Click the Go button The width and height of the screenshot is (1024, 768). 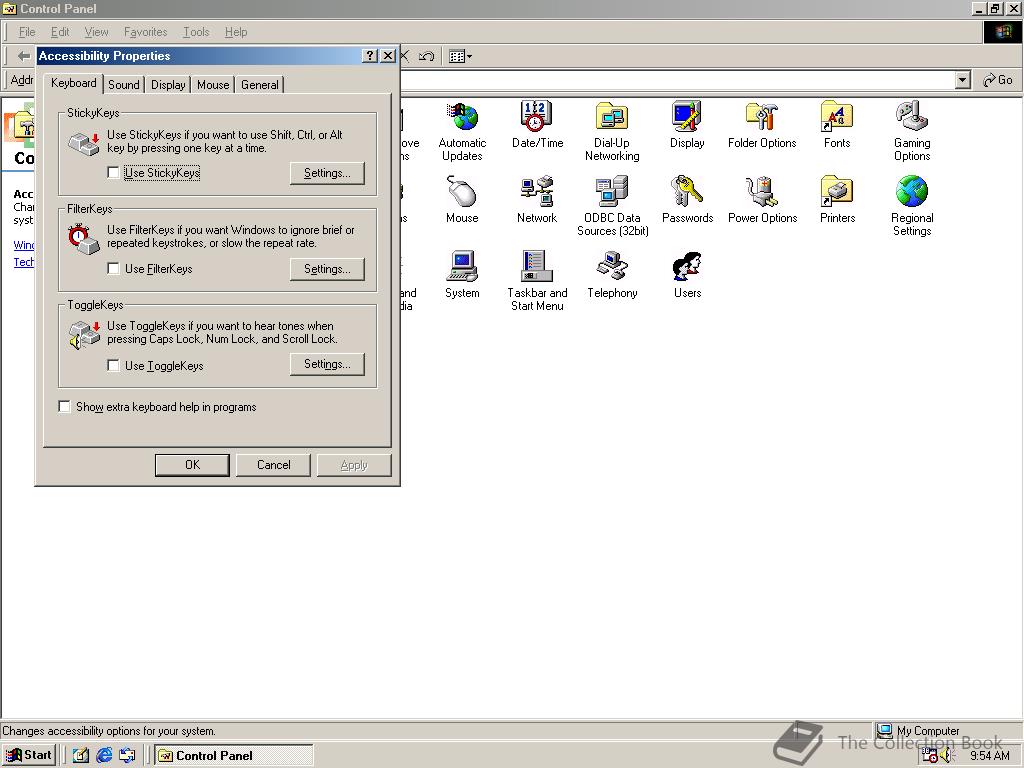997,80
